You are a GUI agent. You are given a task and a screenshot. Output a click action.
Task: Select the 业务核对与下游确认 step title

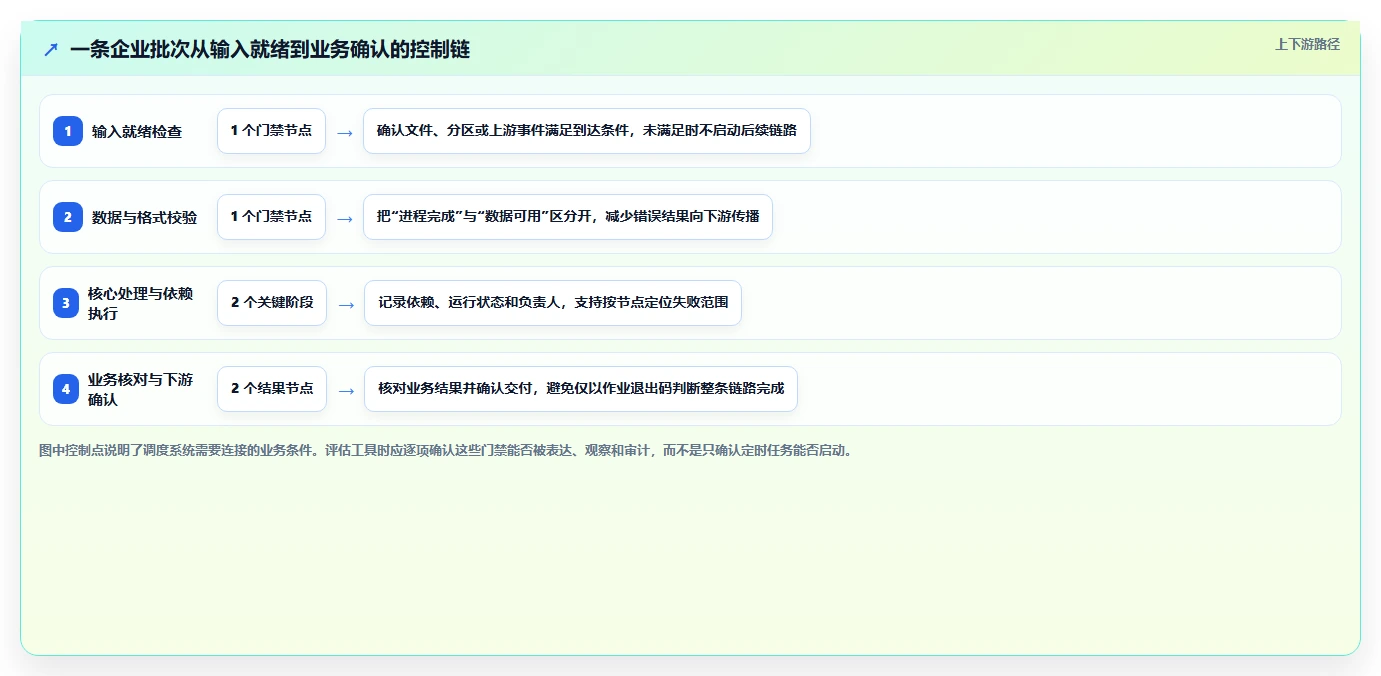[140, 389]
